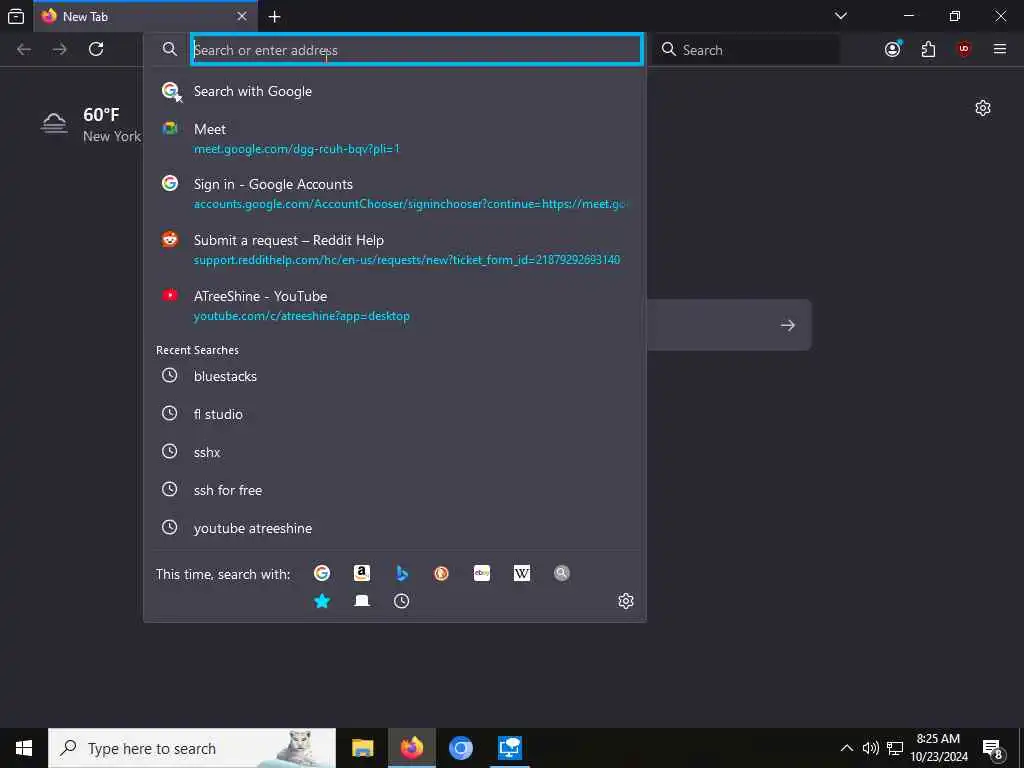Search this time with eBay icon
Image resolution: width=1024 pixels, height=768 pixels.
(482, 573)
